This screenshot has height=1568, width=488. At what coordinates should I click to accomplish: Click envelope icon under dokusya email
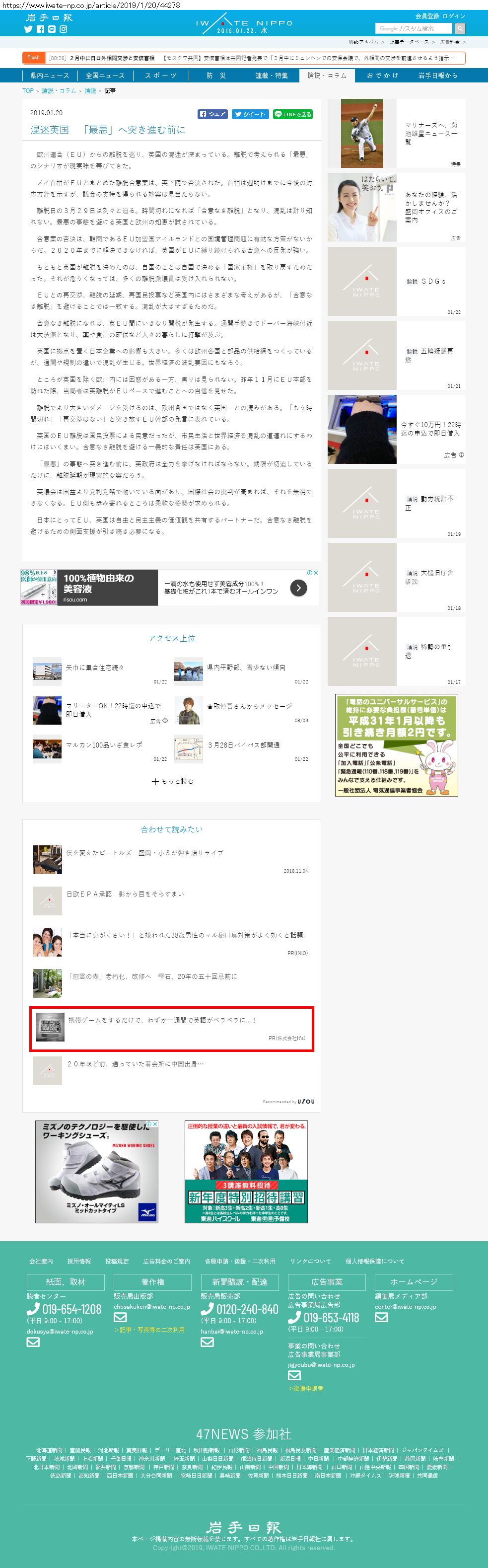(x=33, y=1342)
